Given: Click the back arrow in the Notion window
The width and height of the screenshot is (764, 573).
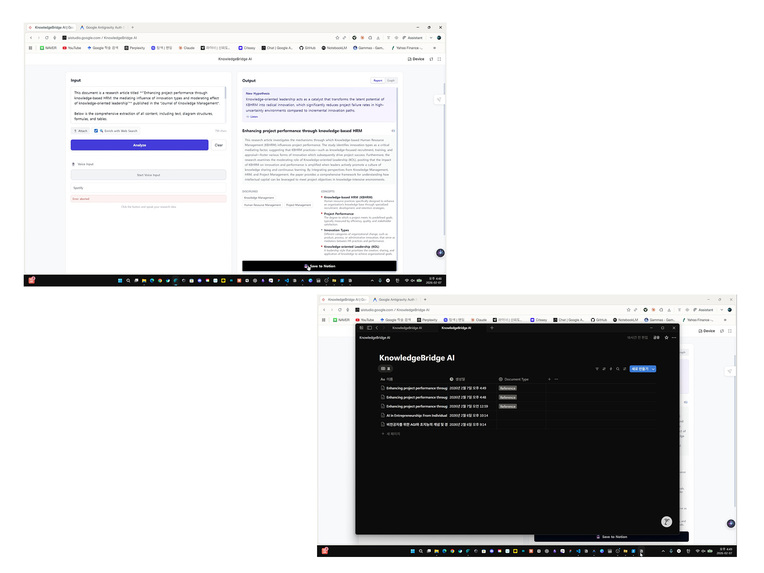Looking at the screenshot, I should 377,328.
